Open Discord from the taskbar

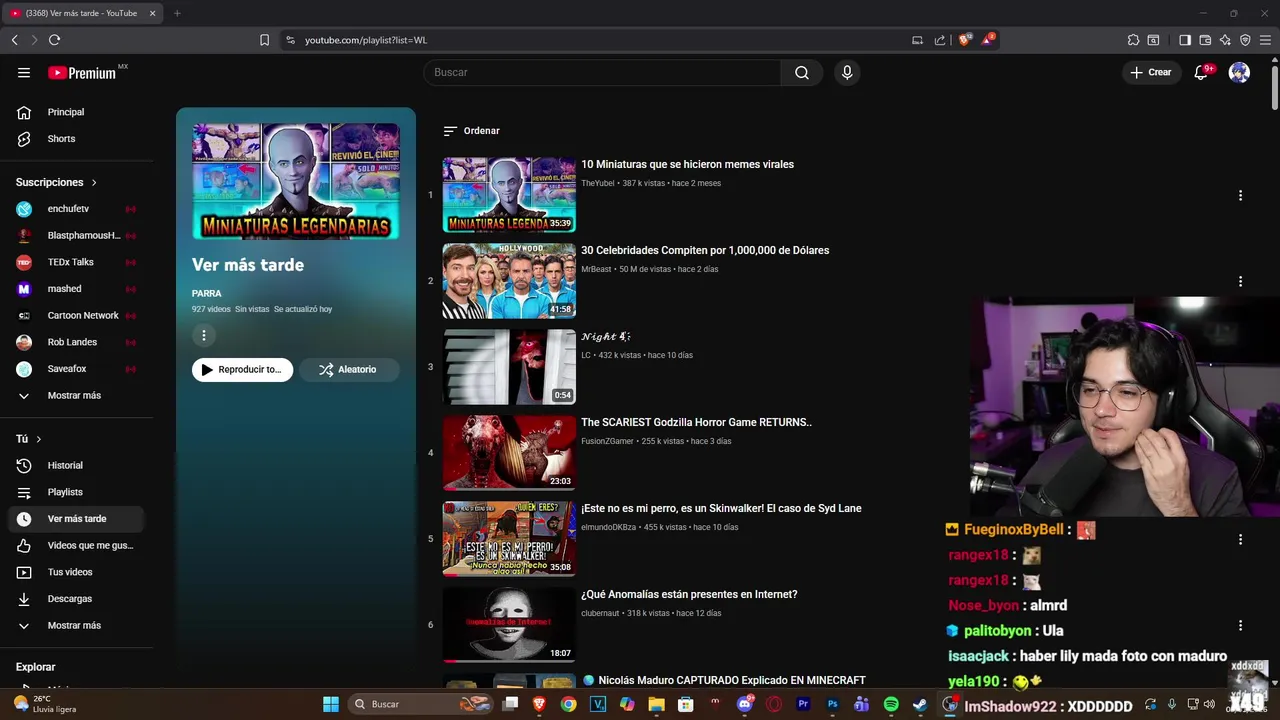744,704
